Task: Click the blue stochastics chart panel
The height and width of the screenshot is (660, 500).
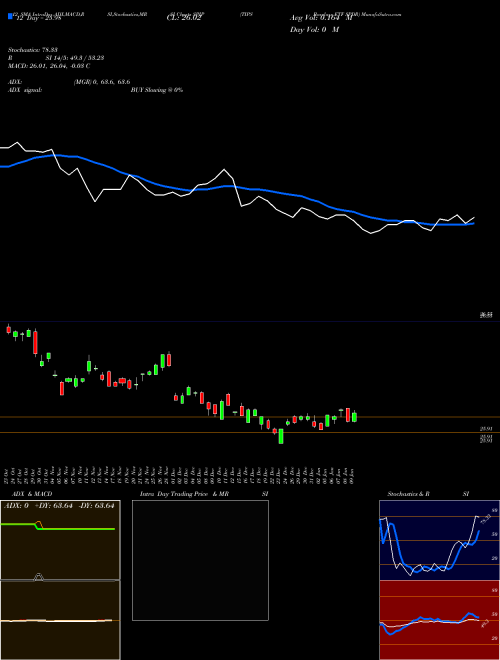Action: (439, 540)
